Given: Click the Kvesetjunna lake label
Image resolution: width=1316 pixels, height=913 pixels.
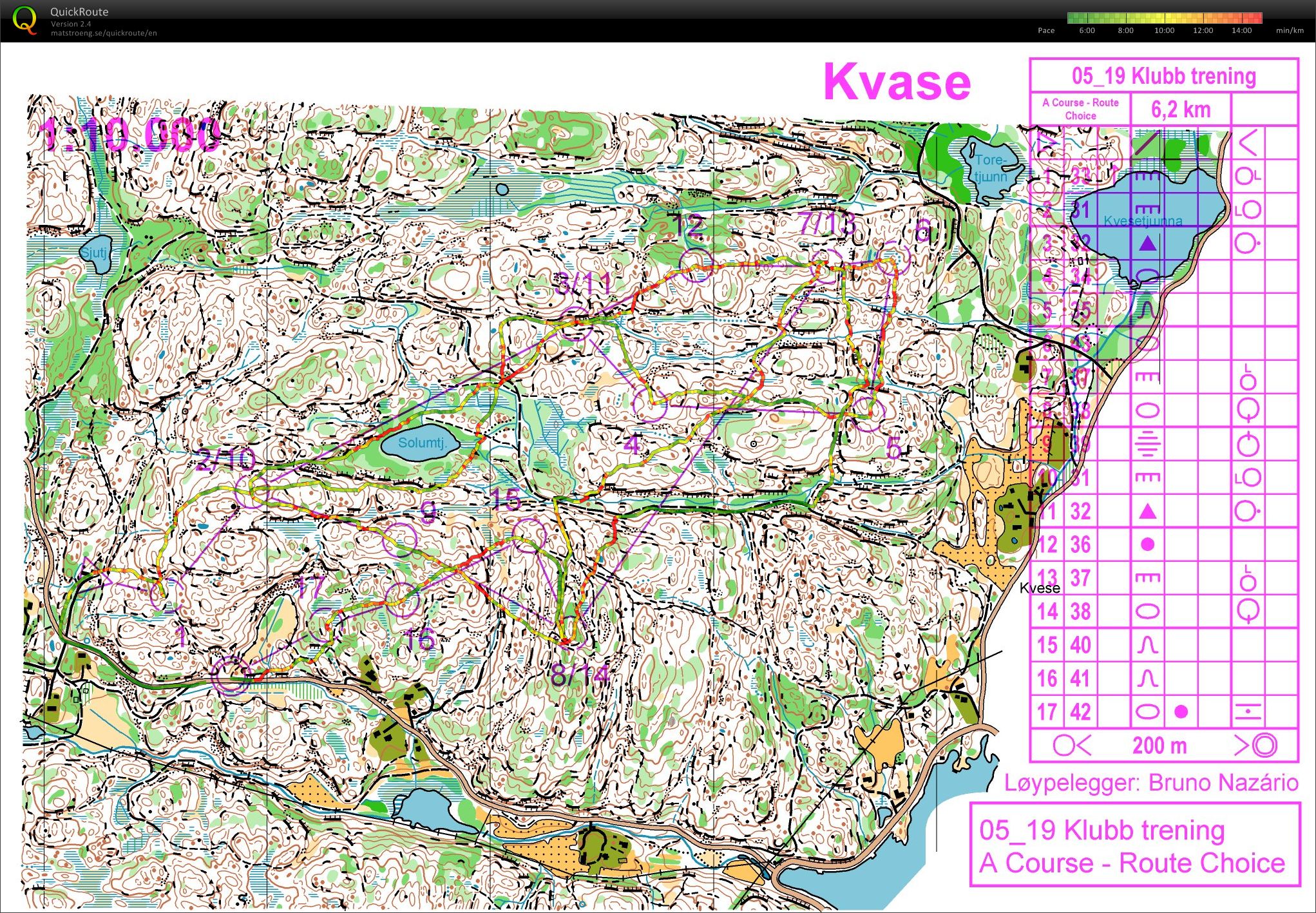Looking at the screenshot, I should click(x=1143, y=221).
